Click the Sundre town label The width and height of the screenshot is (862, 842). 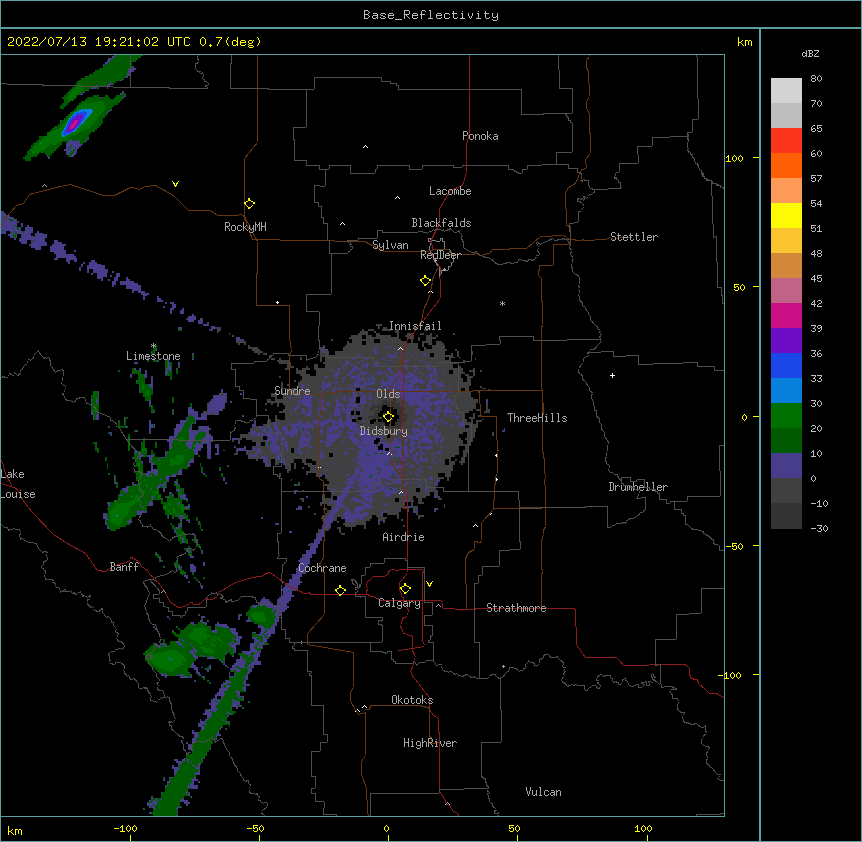(x=292, y=391)
